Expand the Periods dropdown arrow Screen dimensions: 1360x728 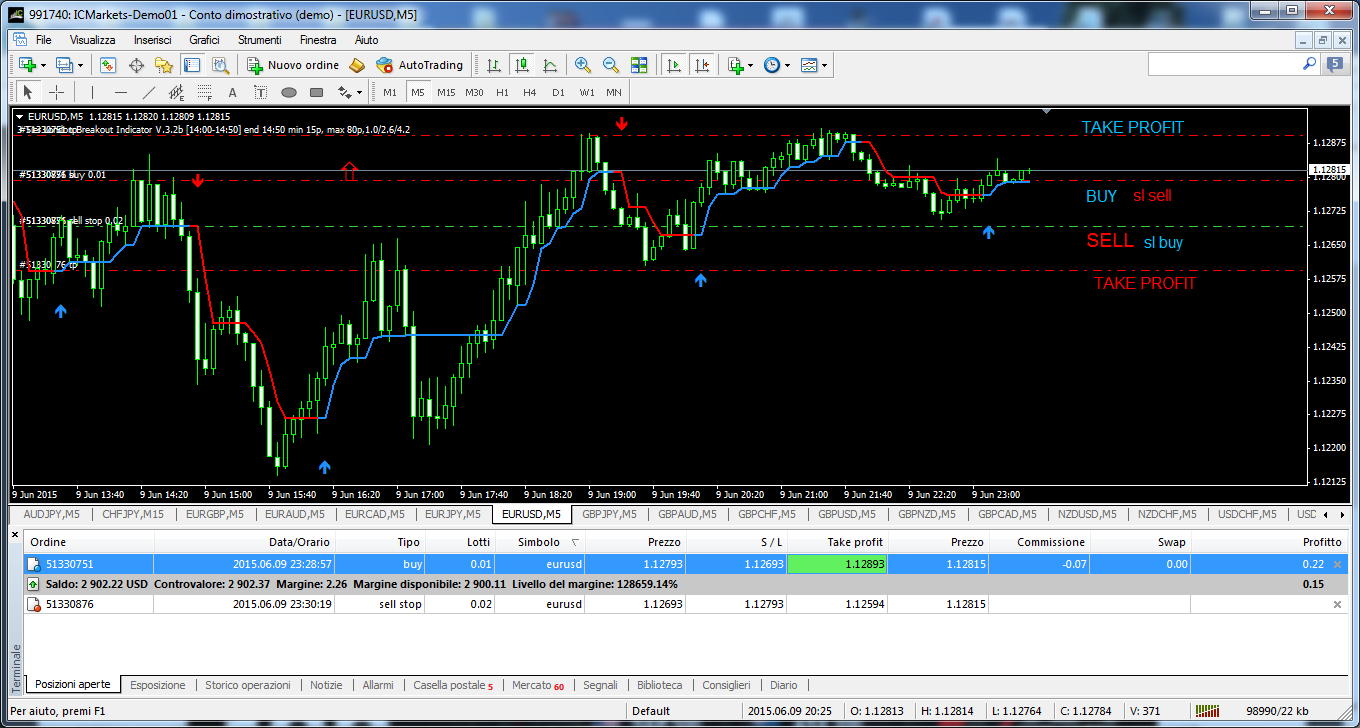tap(788, 65)
